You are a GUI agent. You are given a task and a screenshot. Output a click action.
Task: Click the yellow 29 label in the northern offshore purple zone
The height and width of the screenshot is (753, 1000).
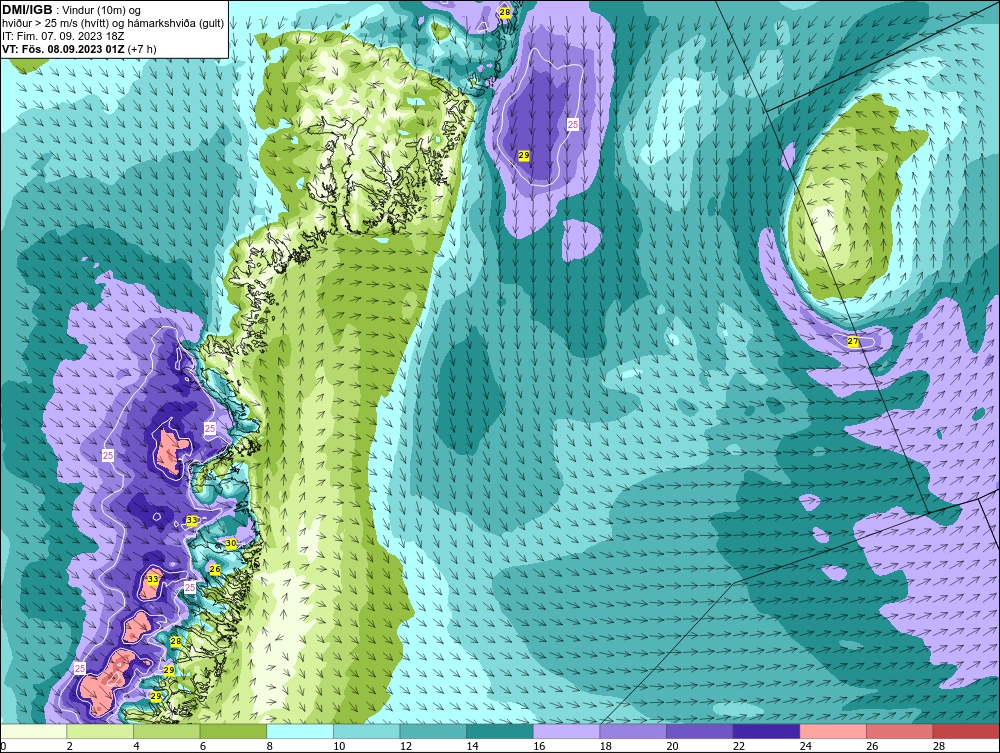[524, 155]
